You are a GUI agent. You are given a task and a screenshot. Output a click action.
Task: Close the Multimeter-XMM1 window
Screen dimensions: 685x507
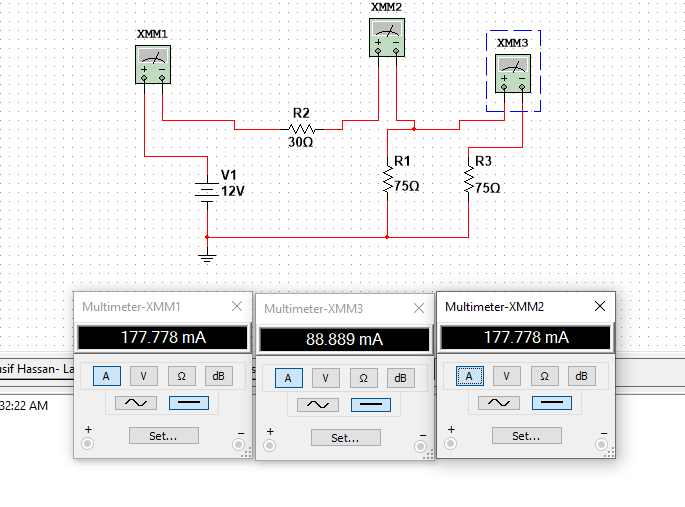(x=237, y=307)
